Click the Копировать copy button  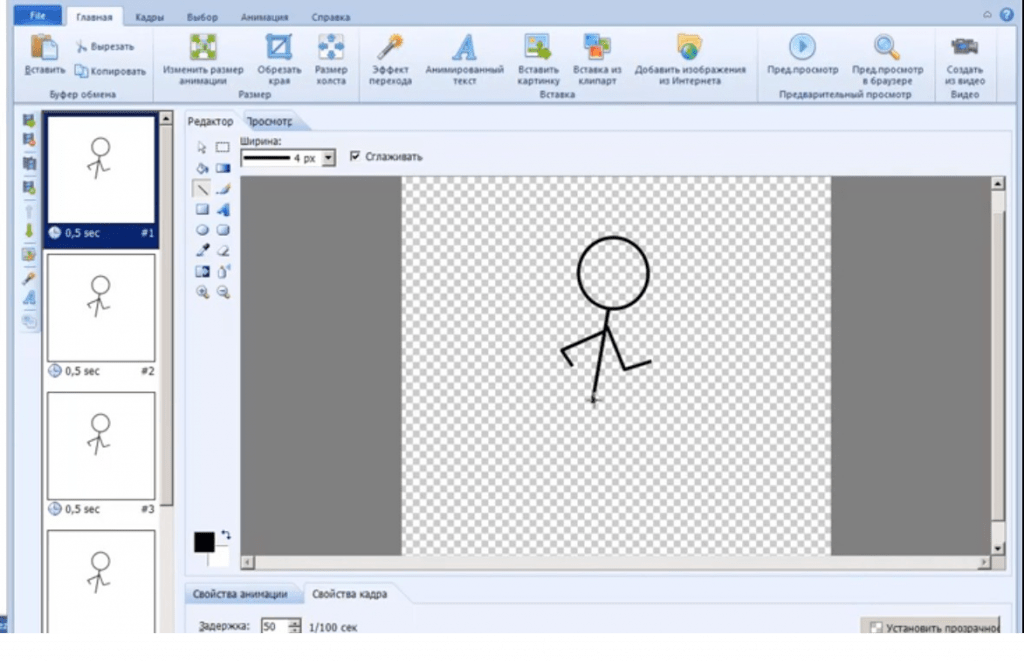(x=110, y=71)
